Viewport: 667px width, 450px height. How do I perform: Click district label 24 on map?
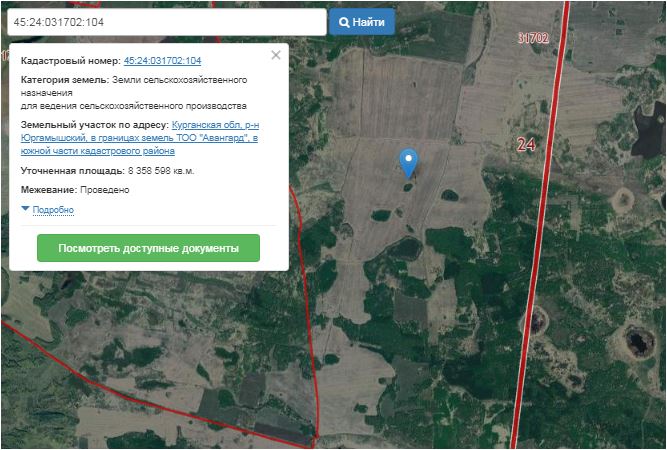[x=526, y=145]
